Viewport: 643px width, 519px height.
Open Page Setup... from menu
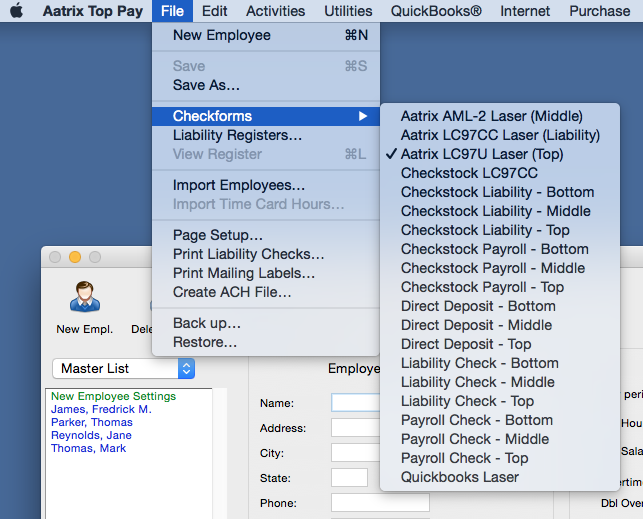266,235
